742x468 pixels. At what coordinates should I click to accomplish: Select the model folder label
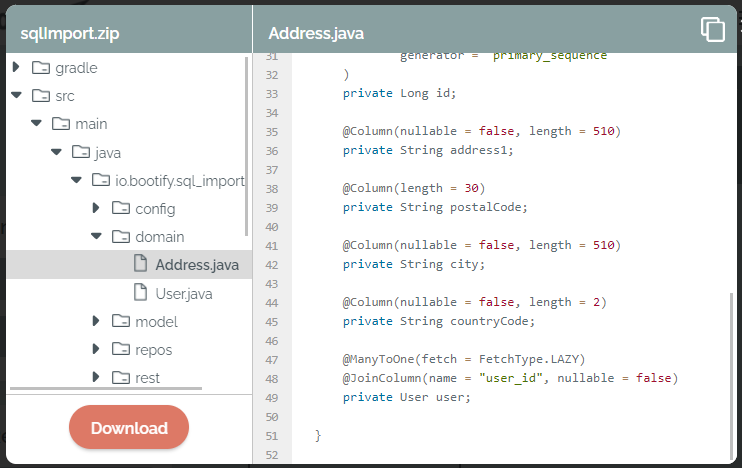[157, 322]
